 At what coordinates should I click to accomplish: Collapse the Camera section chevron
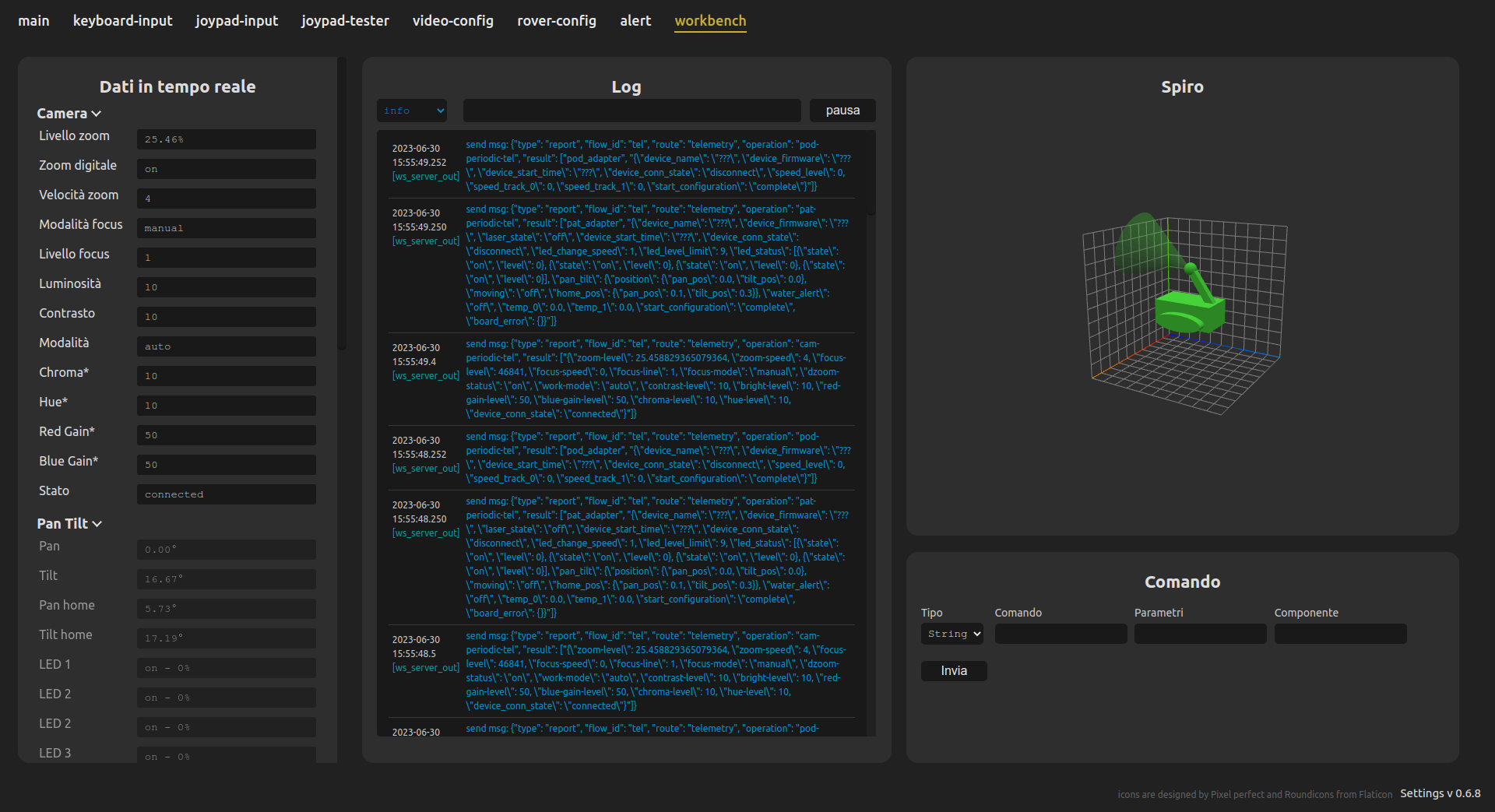[96, 114]
